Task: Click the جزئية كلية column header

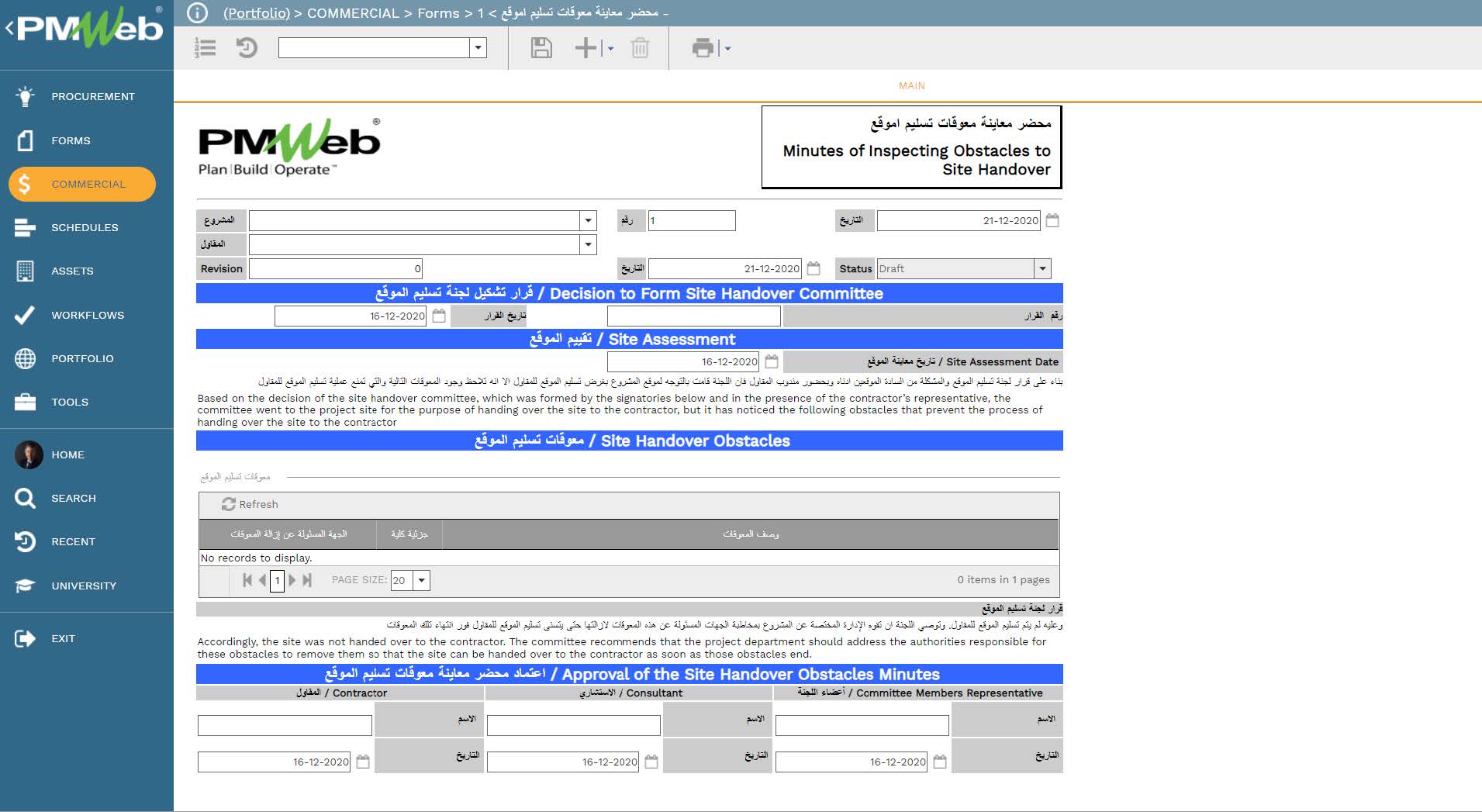Action: click(x=409, y=534)
